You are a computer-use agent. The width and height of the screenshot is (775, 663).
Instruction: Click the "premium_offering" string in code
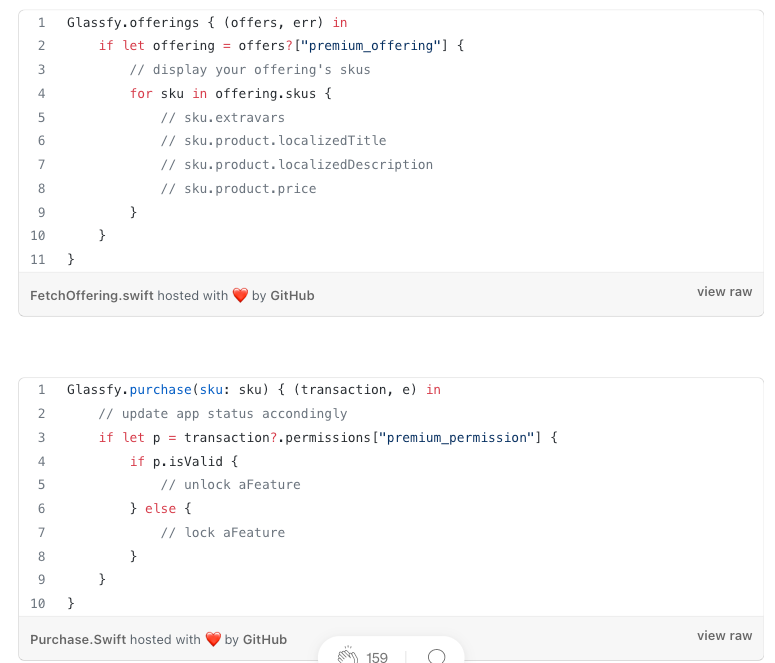(371, 46)
